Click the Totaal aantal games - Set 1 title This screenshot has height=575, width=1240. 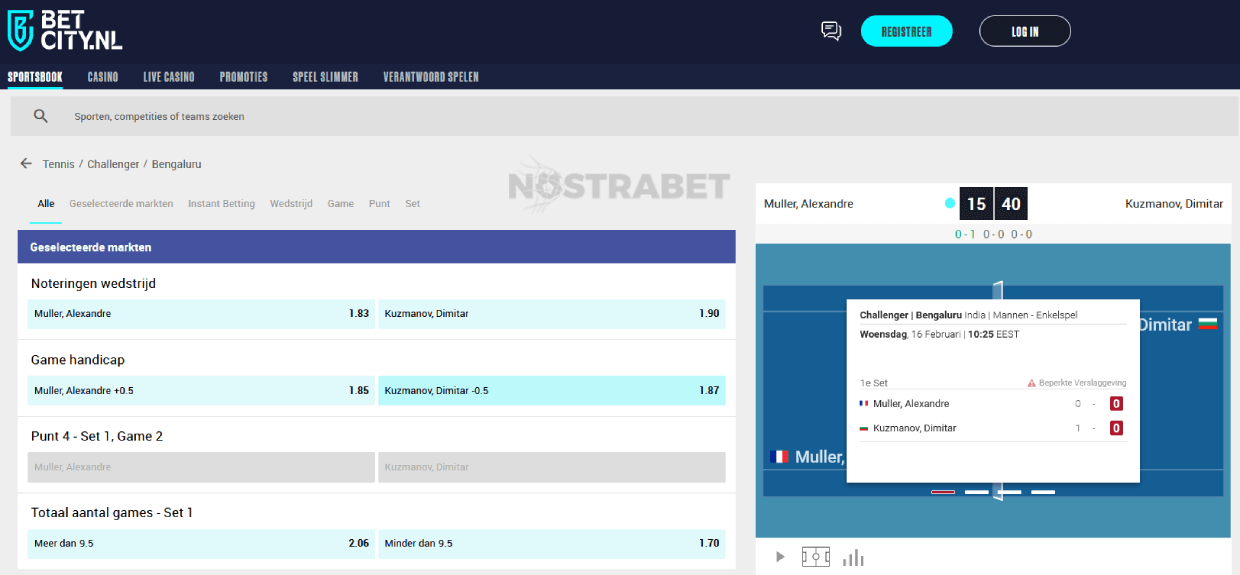[112, 513]
